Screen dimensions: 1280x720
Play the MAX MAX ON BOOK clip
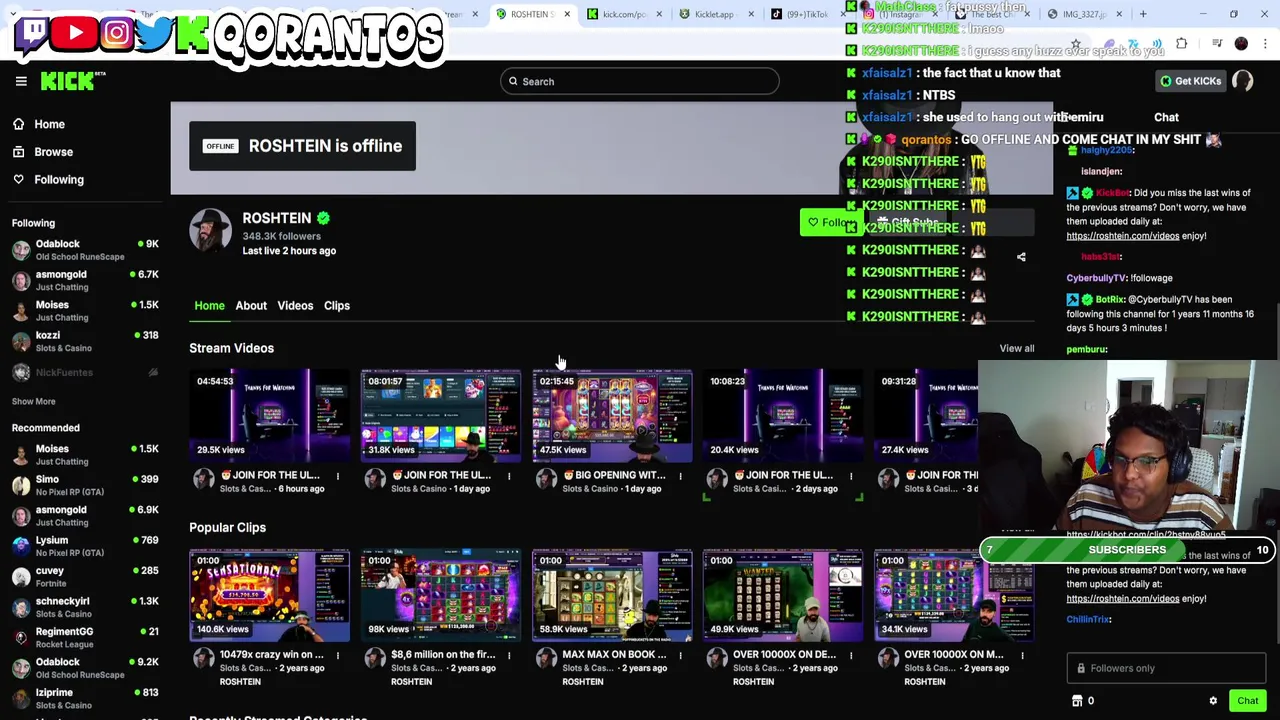pyautogui.click(x=612, y=595)
